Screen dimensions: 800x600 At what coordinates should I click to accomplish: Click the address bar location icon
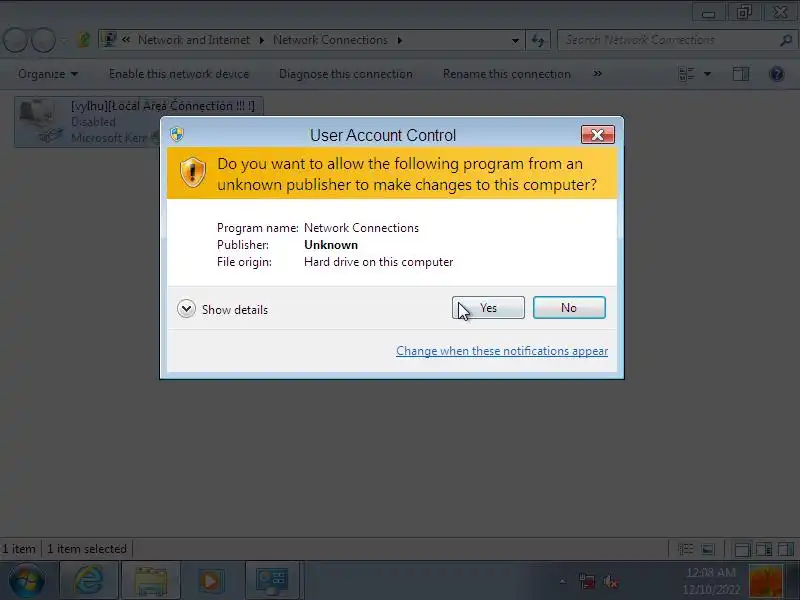click(x=108, y=39)
